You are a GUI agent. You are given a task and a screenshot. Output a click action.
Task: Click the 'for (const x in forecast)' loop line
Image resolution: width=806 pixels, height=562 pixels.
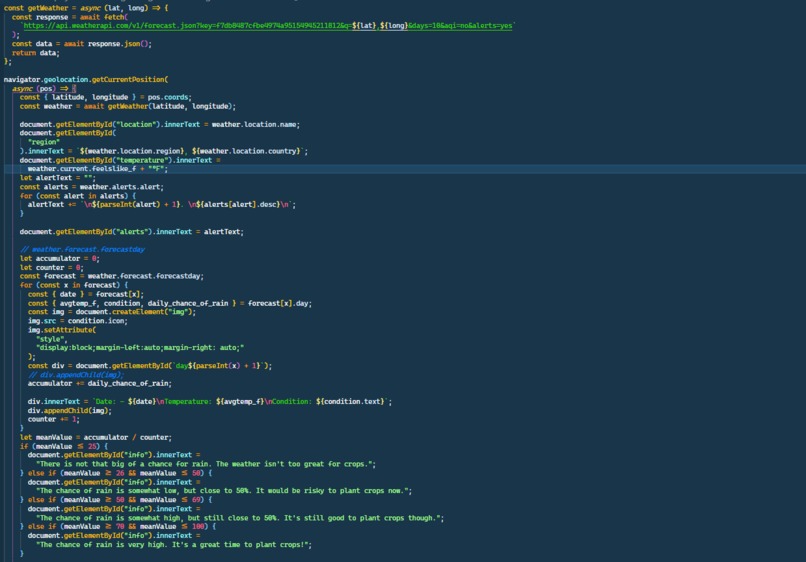click(x=74, y=285)
